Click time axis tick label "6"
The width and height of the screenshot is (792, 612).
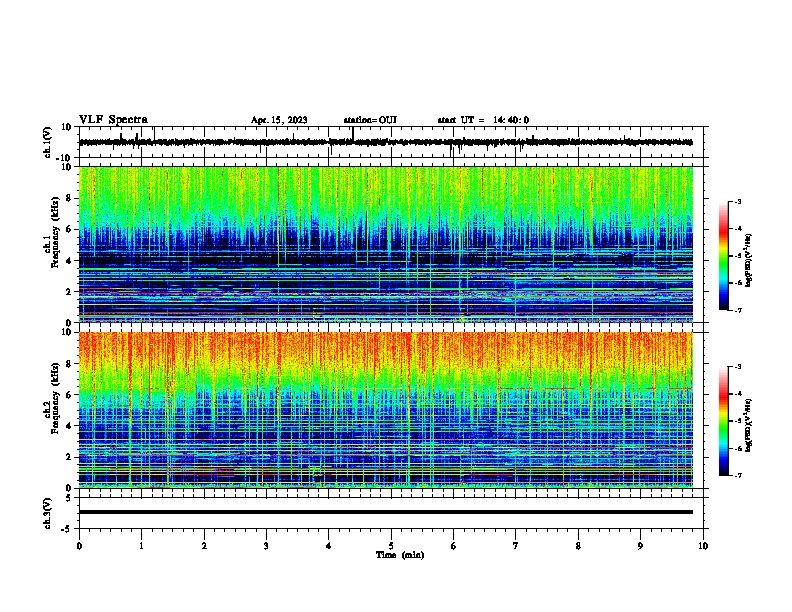[453, 546]
